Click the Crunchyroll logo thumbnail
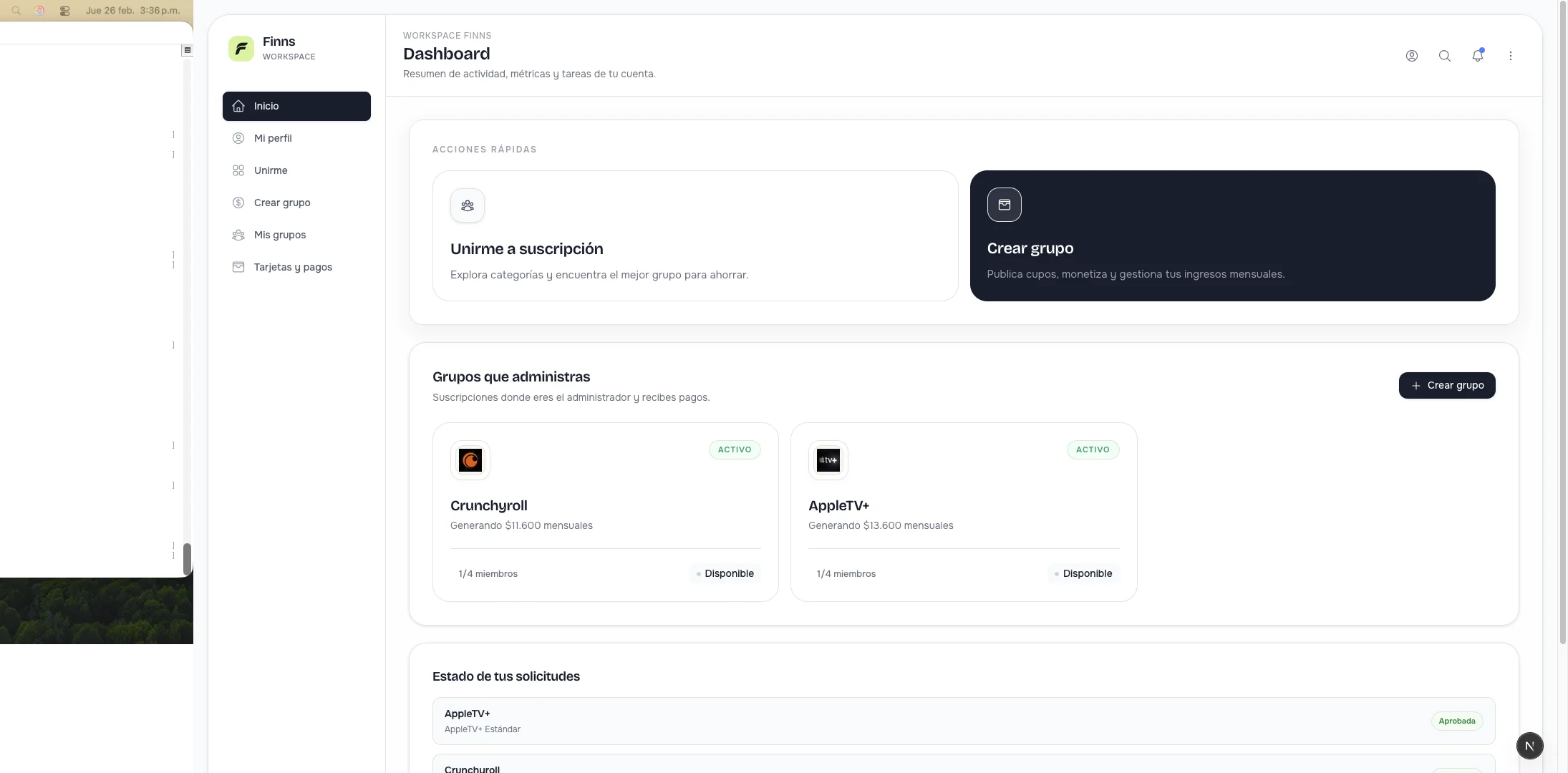This screenshot has width=1568, height=773. [x=470, y=460]
